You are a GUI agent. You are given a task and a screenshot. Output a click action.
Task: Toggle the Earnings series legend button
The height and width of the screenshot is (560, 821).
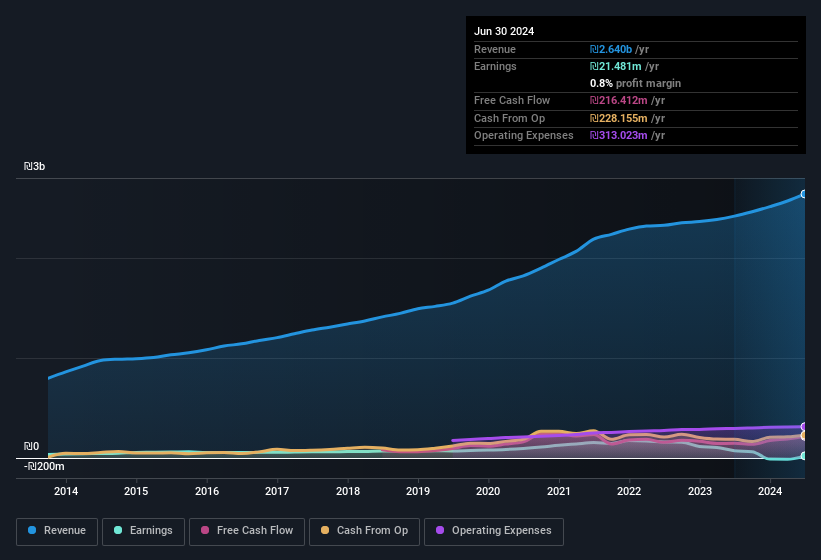(143, 531)
